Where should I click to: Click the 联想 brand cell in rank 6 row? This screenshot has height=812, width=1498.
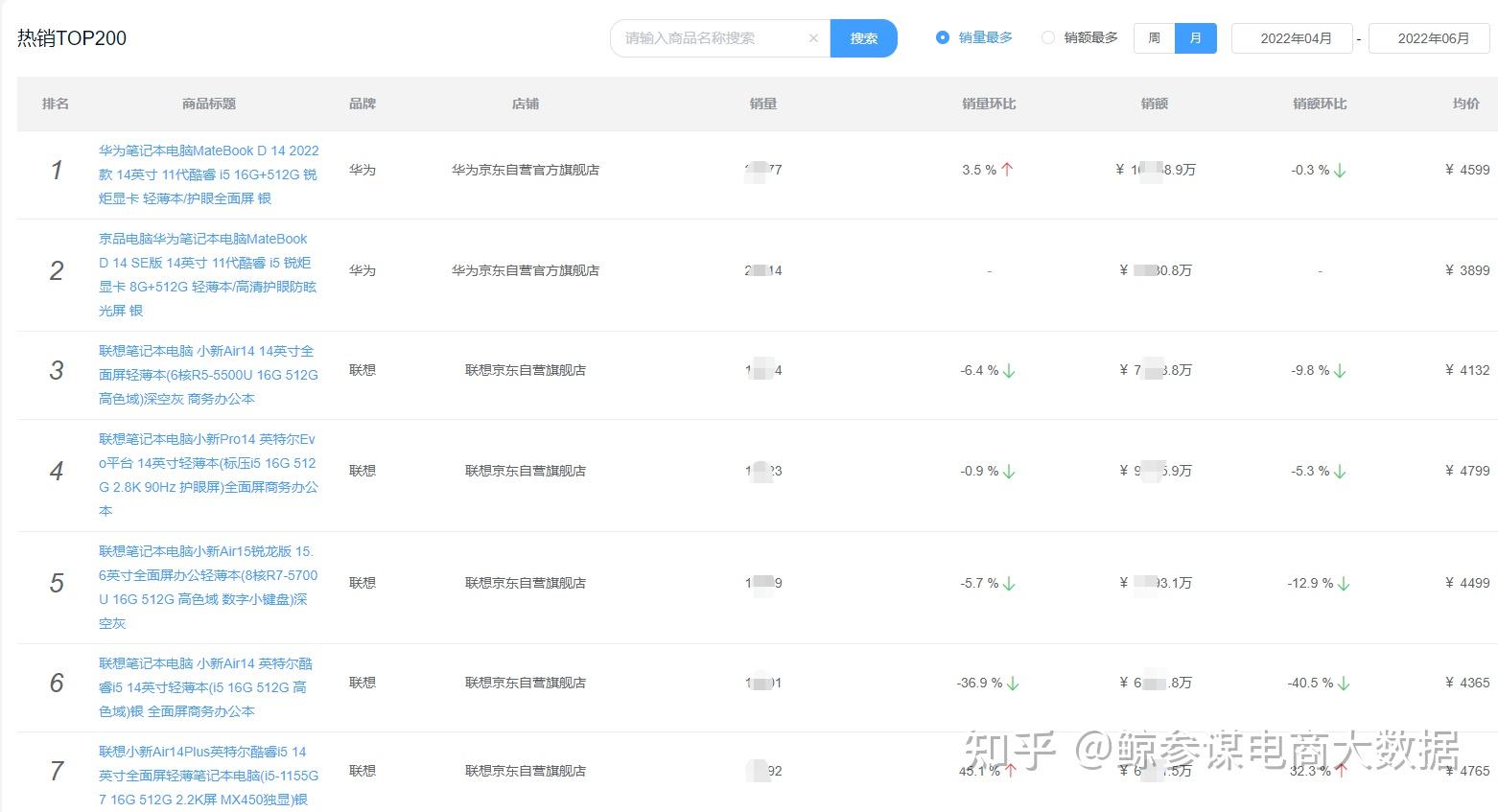(363, 683)
